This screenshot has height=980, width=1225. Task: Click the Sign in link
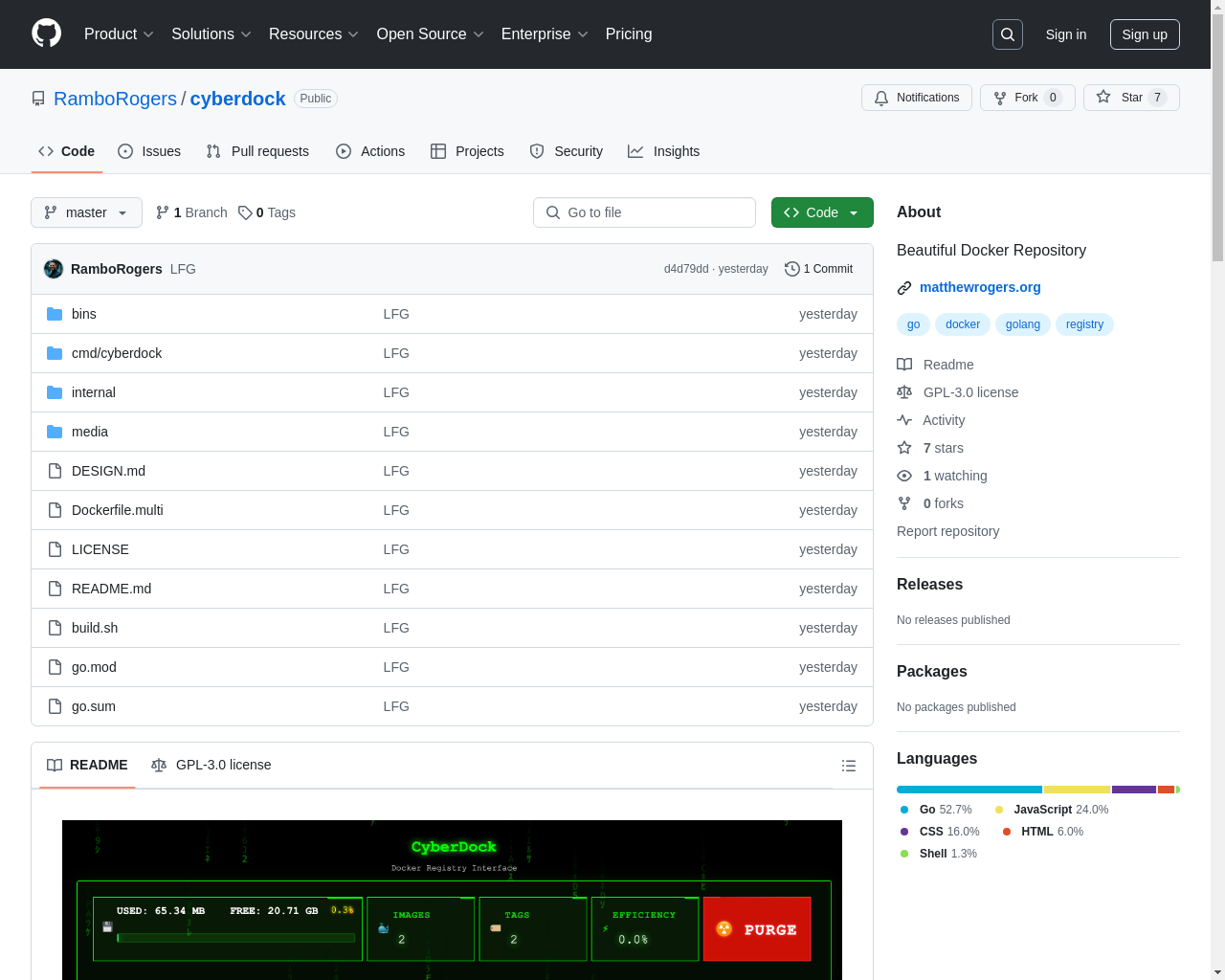[x=1066, y=34]
